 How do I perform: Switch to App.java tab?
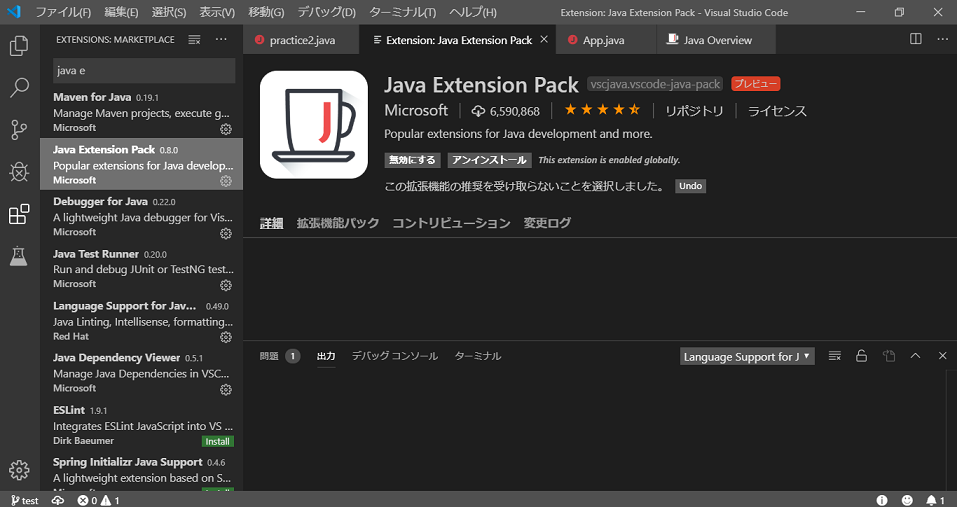(603, 40)
